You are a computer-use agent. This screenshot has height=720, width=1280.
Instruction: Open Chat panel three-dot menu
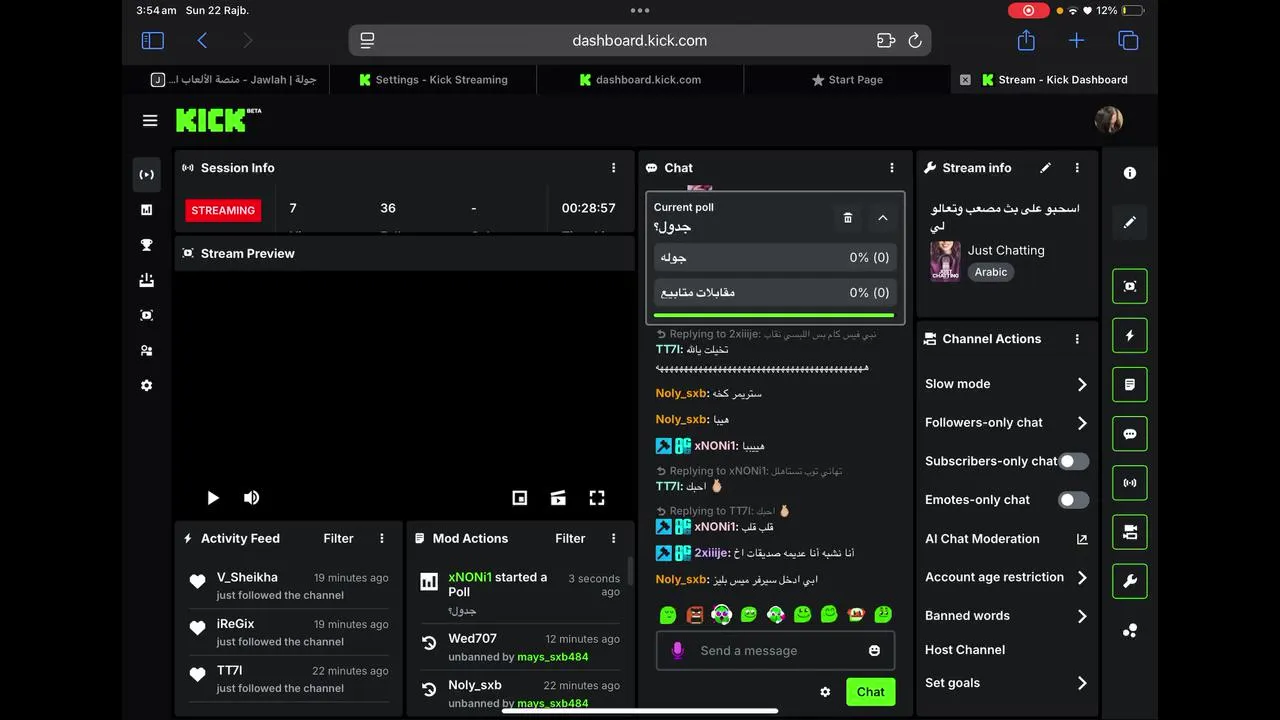click(892, 168)
